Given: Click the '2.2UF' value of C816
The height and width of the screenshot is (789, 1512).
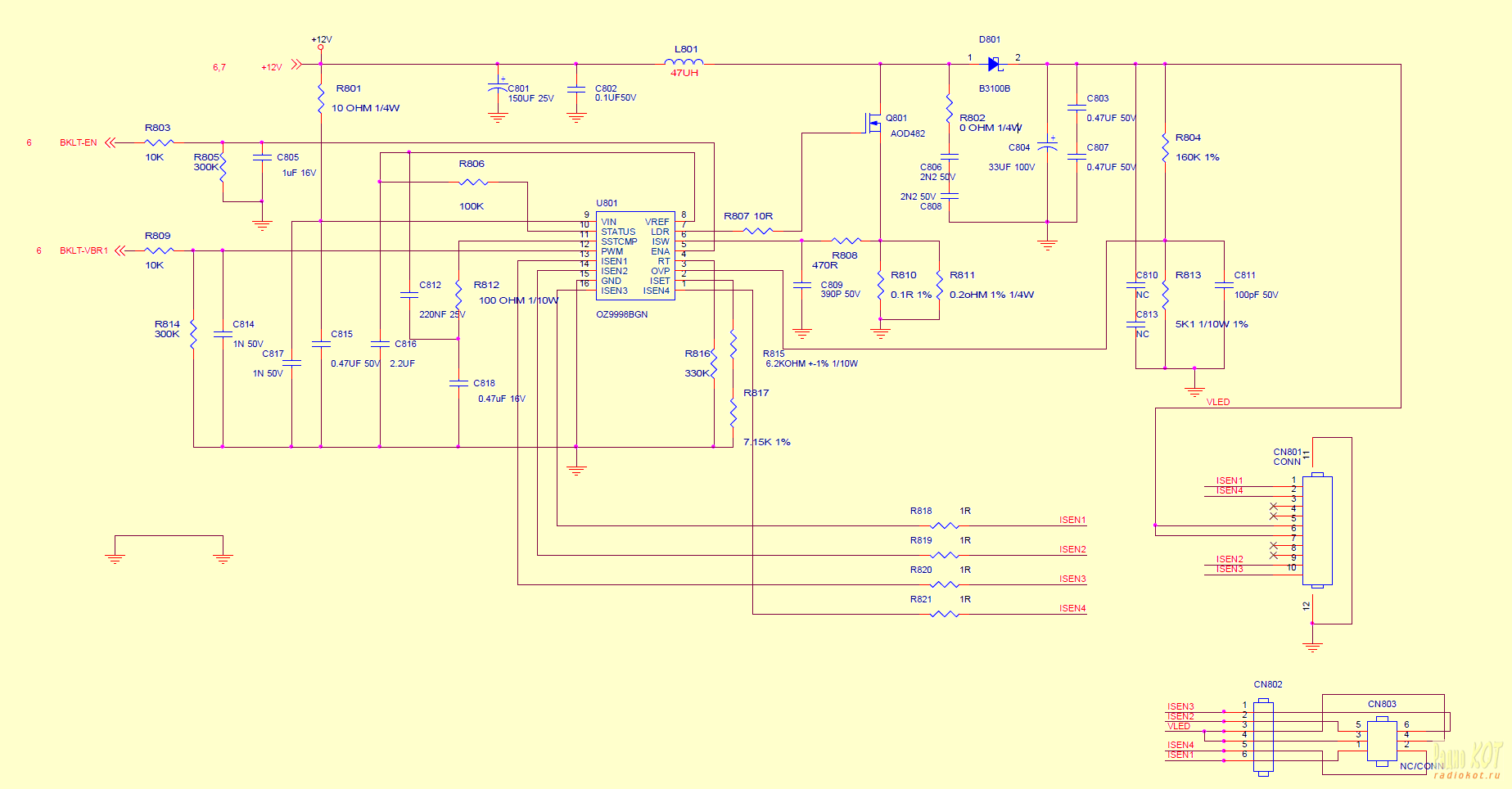Looking at the screenshot, I should (402, 363).
